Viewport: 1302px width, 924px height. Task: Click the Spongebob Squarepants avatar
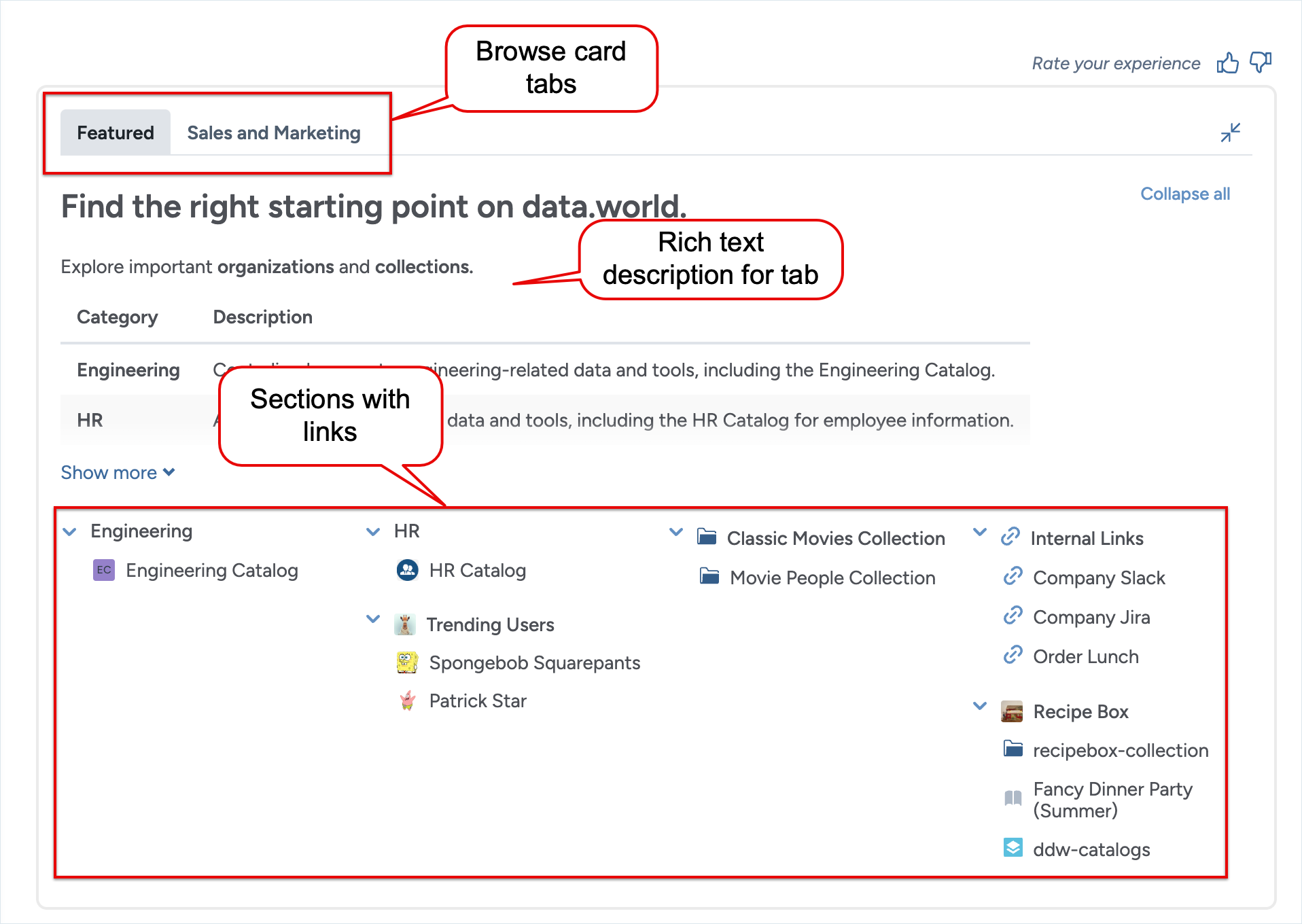[407, 662]
